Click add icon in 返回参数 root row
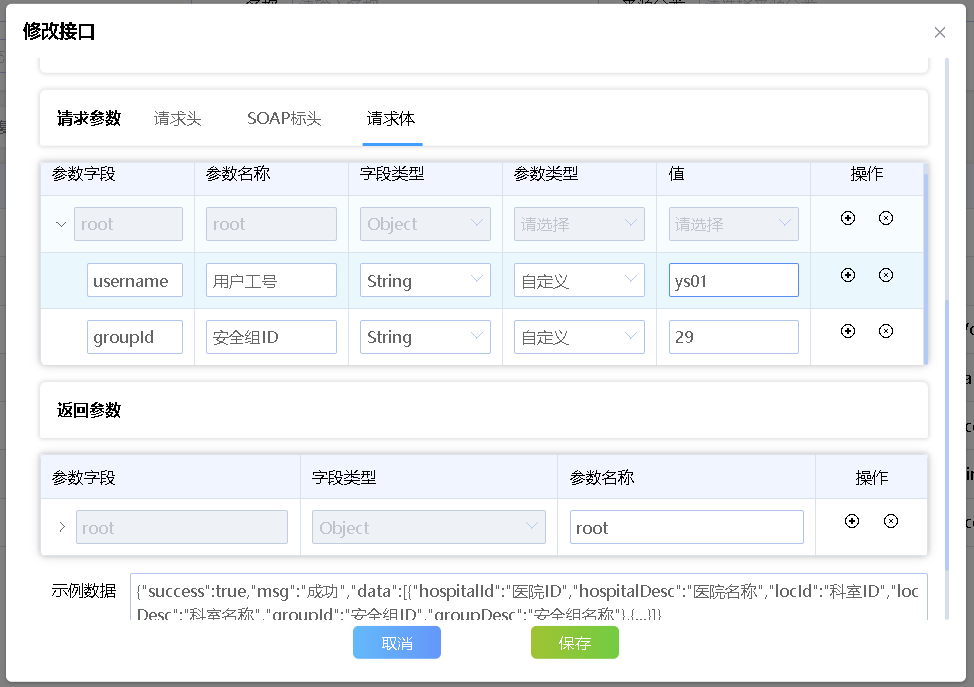Image resolution: width=974 pixels, height=687 pixels. tap(851, 520)
